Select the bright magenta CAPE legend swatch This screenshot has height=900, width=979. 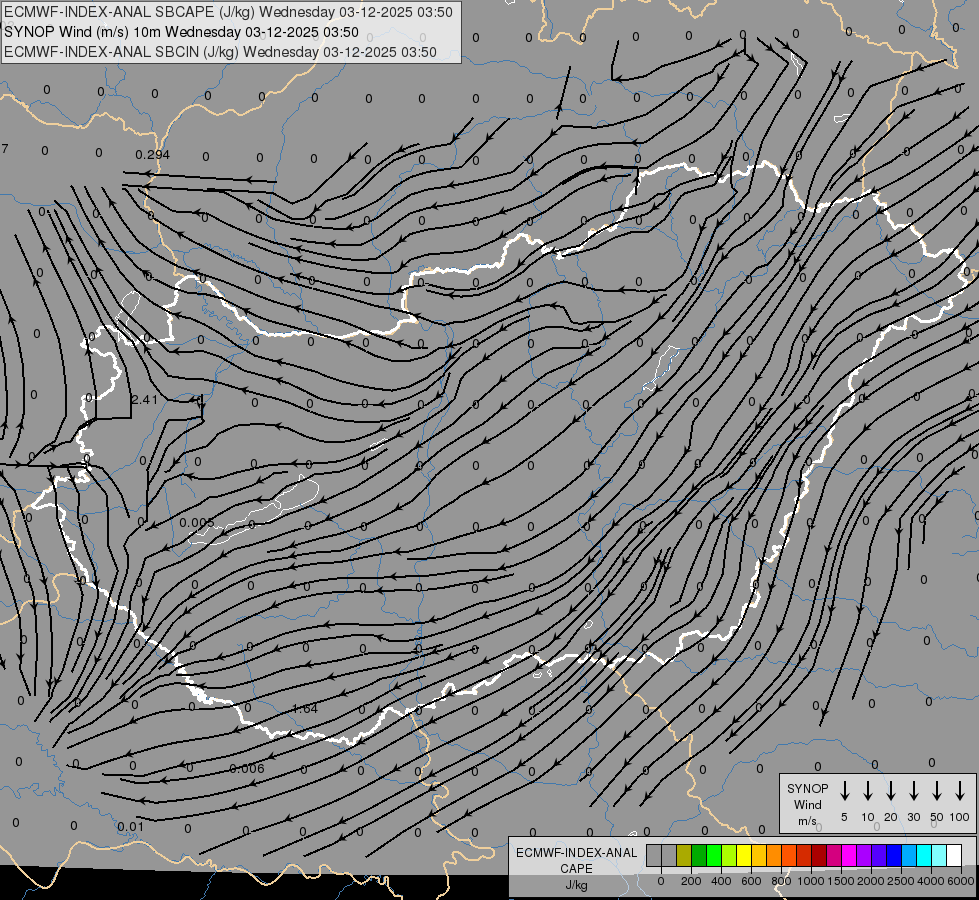coord(849,855)
